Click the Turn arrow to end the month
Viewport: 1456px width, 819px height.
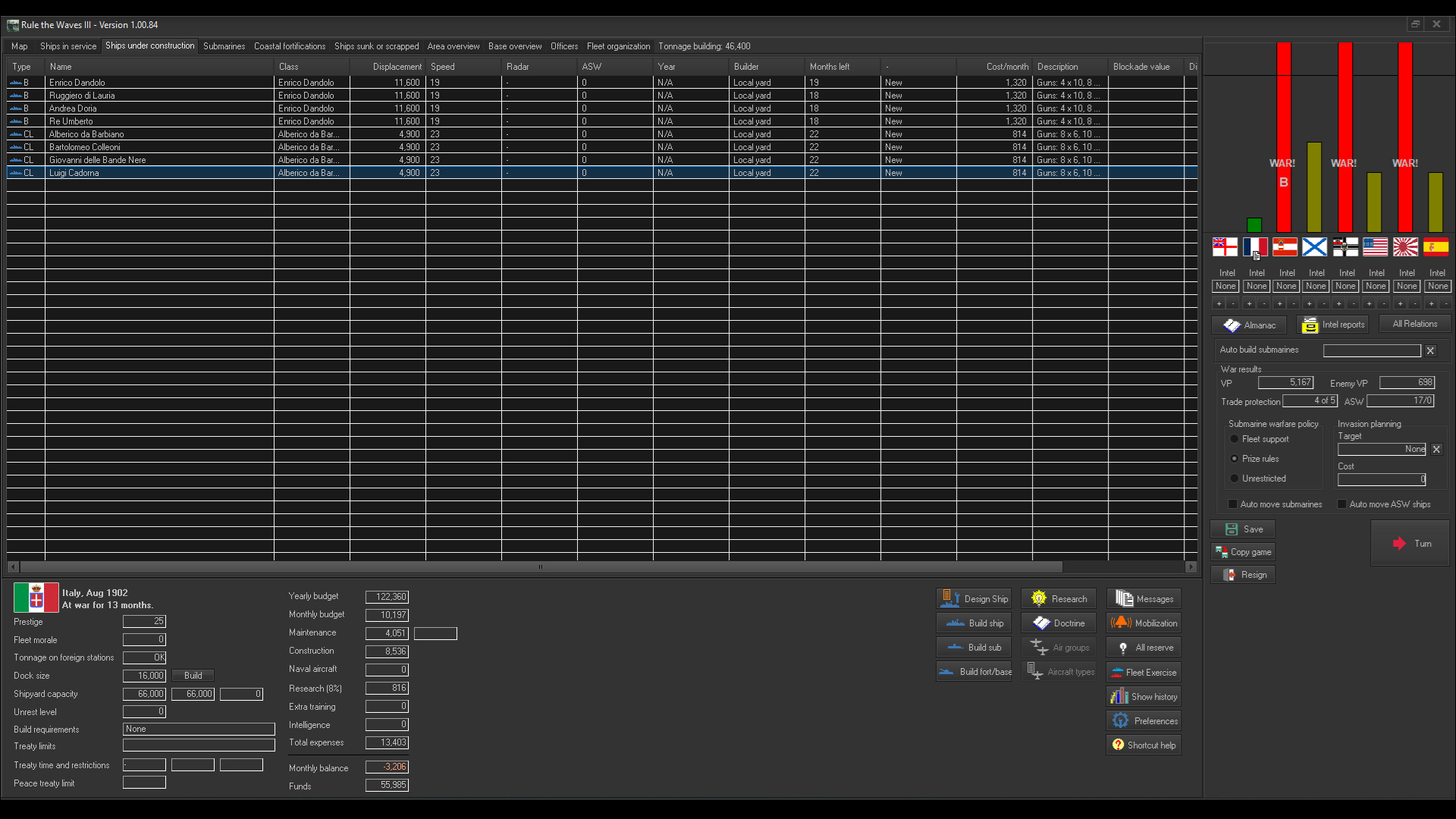click(x=1409, y=543)
